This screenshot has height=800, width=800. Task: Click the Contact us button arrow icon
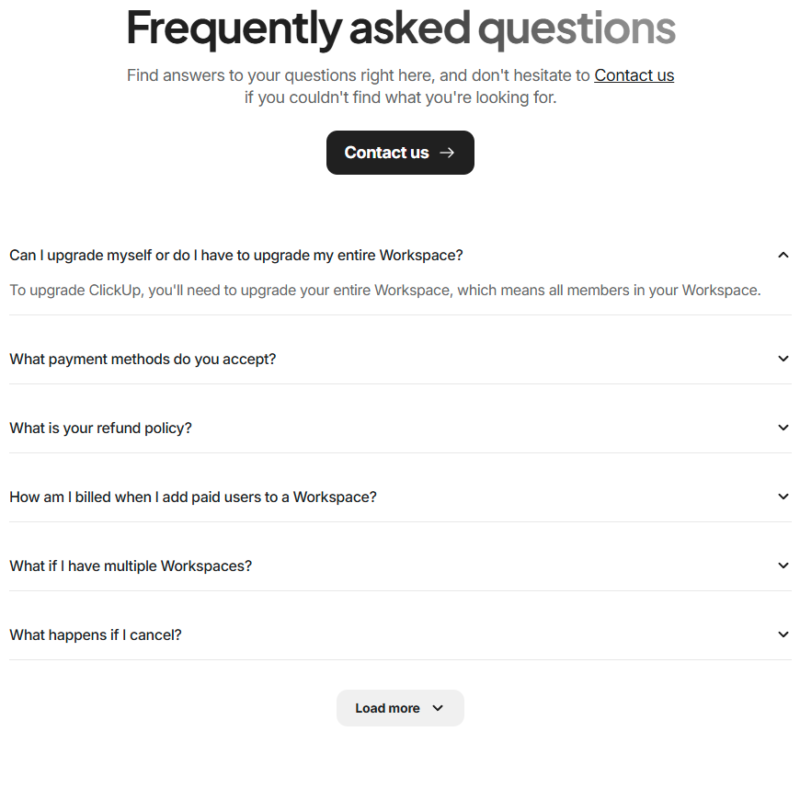coord(447,153)
